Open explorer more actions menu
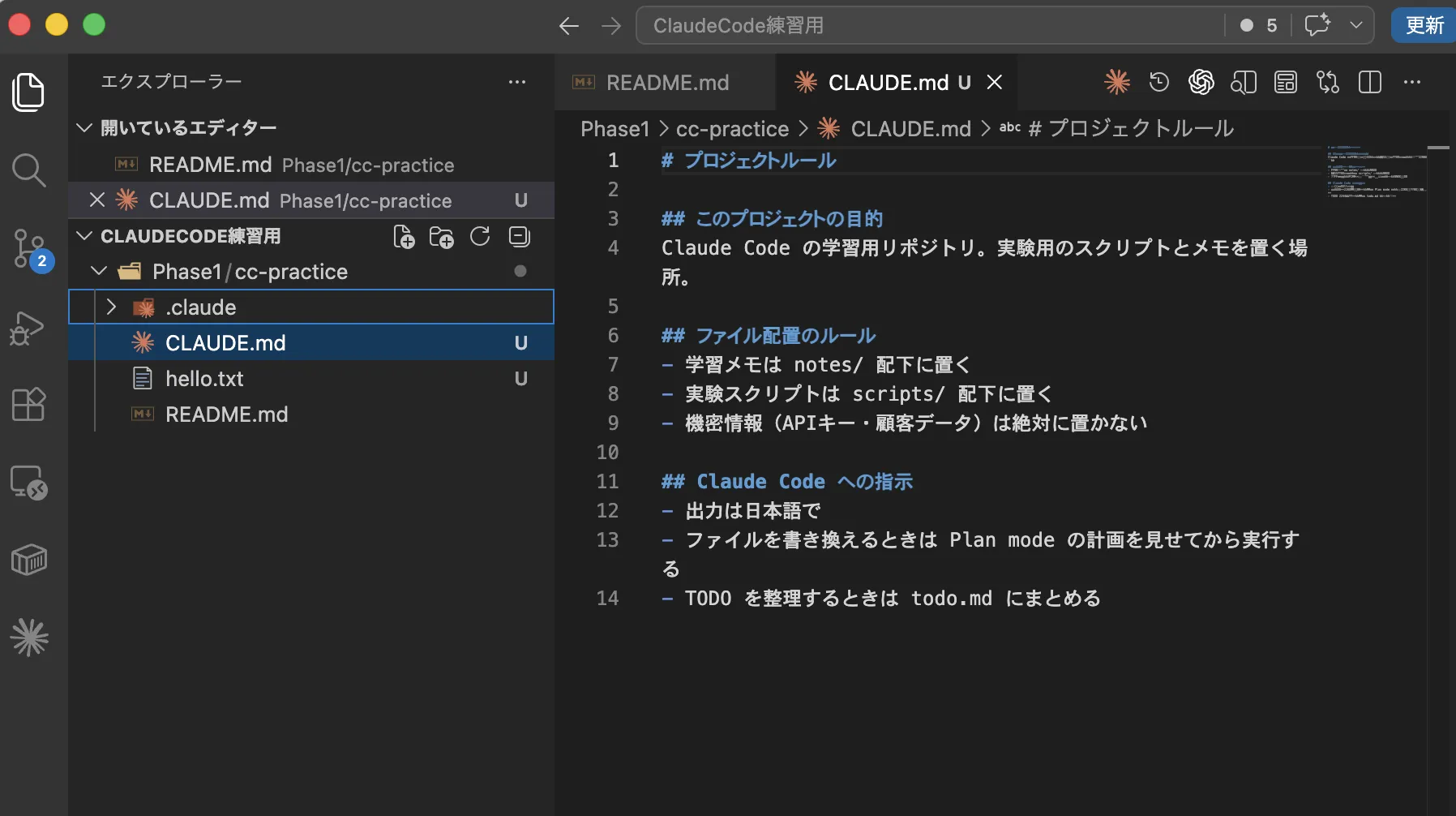The image size is (1456, 816). tap(517, 82)
